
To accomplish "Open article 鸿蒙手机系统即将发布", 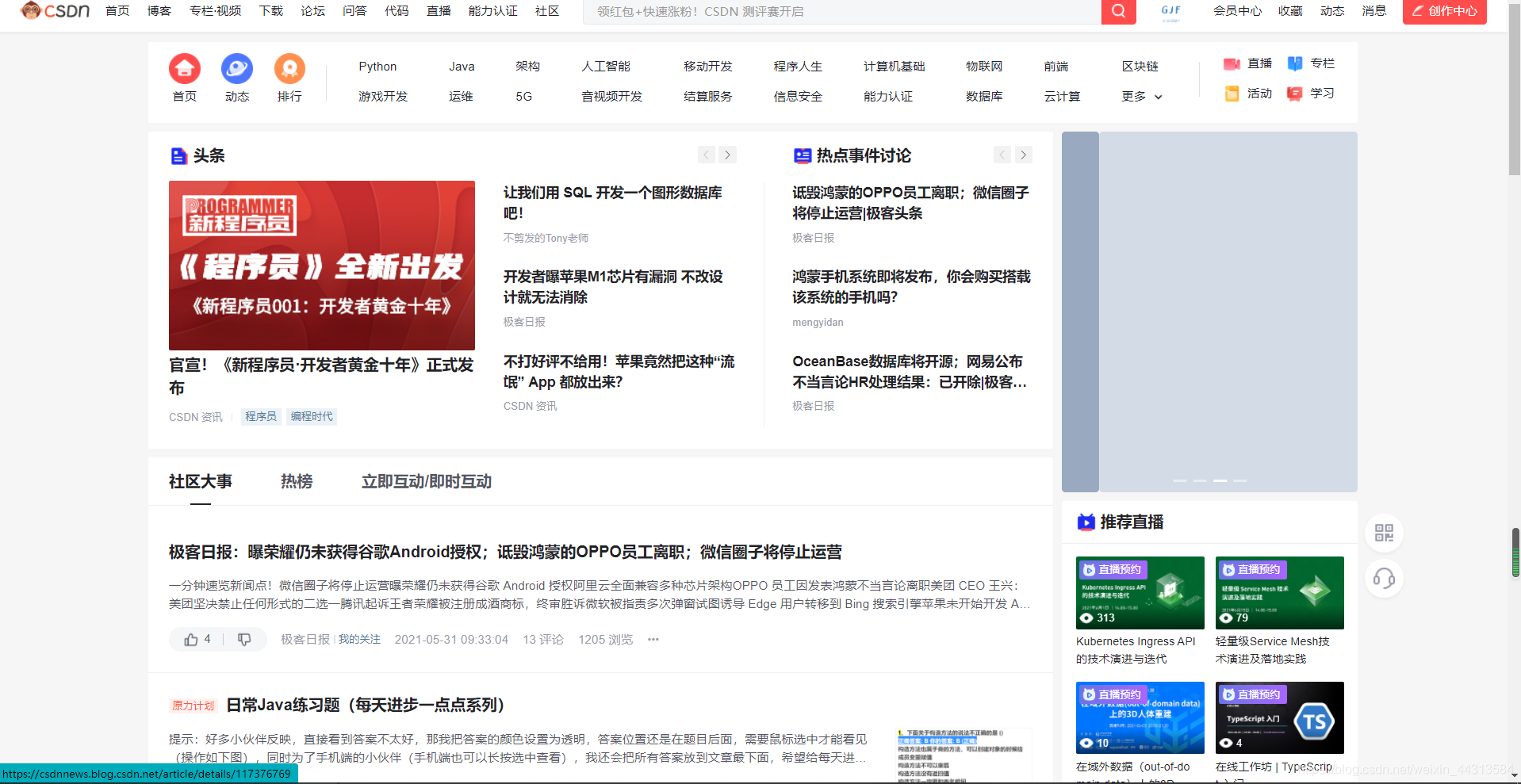I will 911,287.
